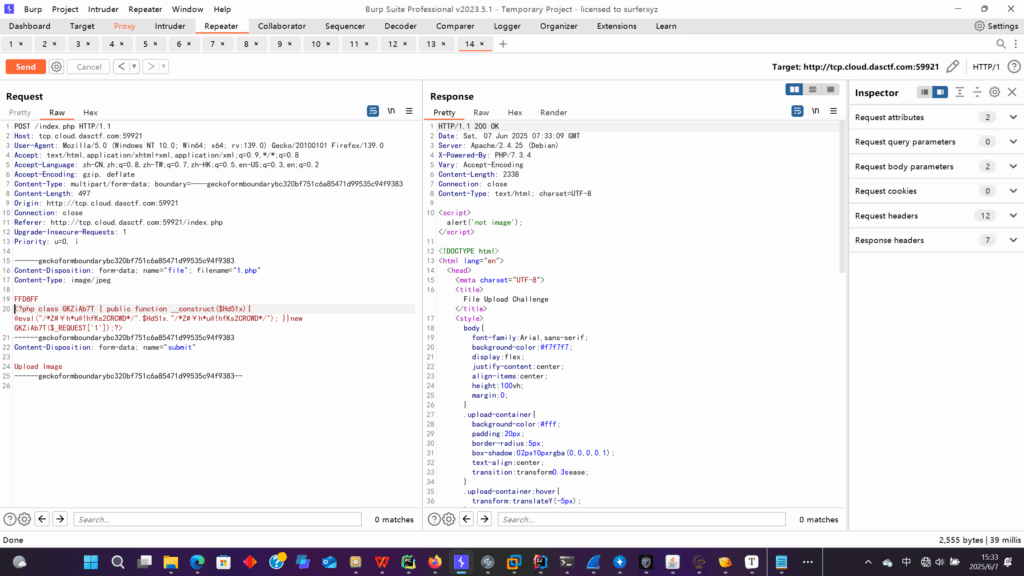This screenshot has height=576, width=1024.
Task: Open send options gear next to Send
Action: tap(56, 67)
